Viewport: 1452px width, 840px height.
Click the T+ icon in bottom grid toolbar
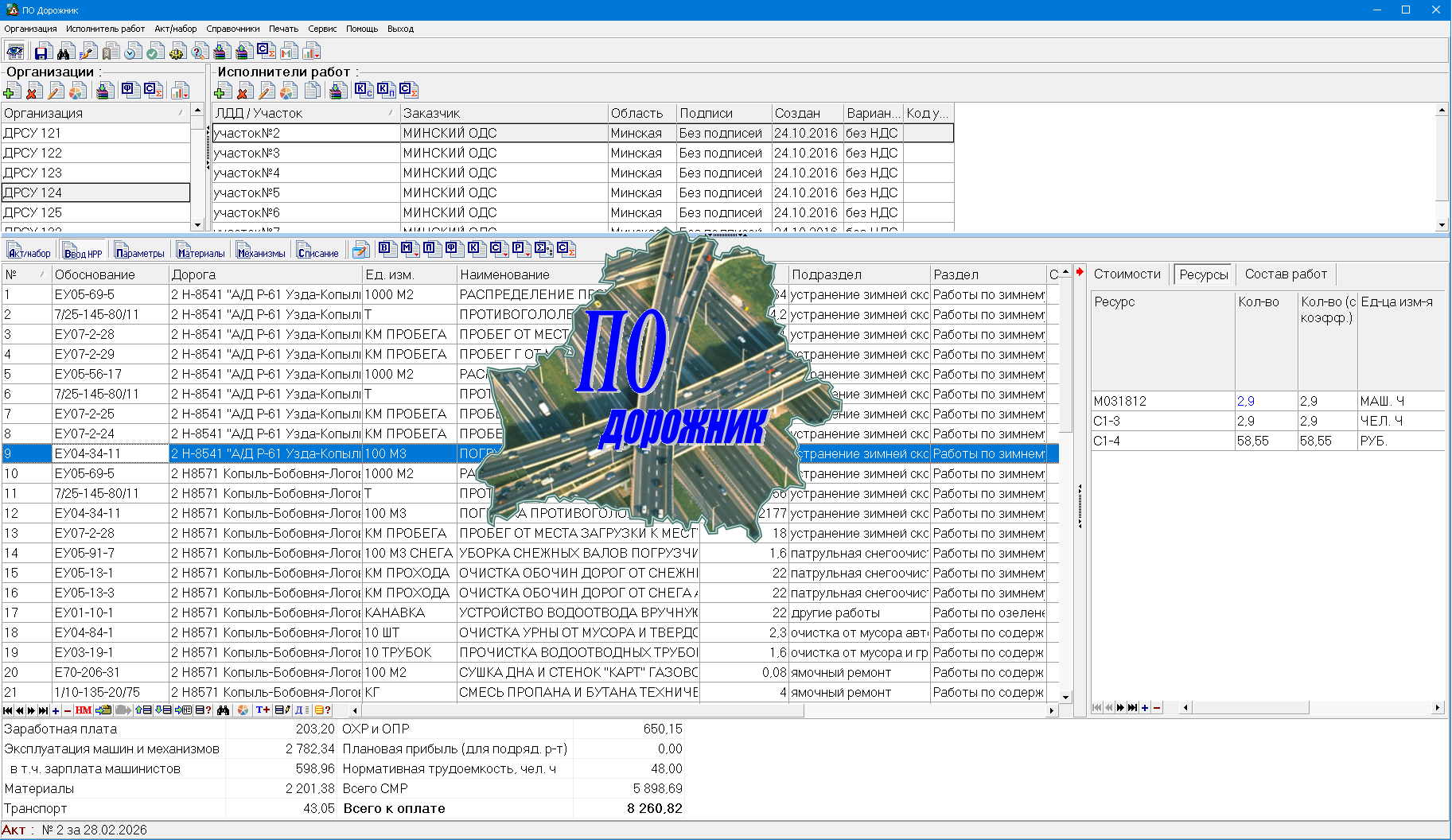[x=263, y=710]
